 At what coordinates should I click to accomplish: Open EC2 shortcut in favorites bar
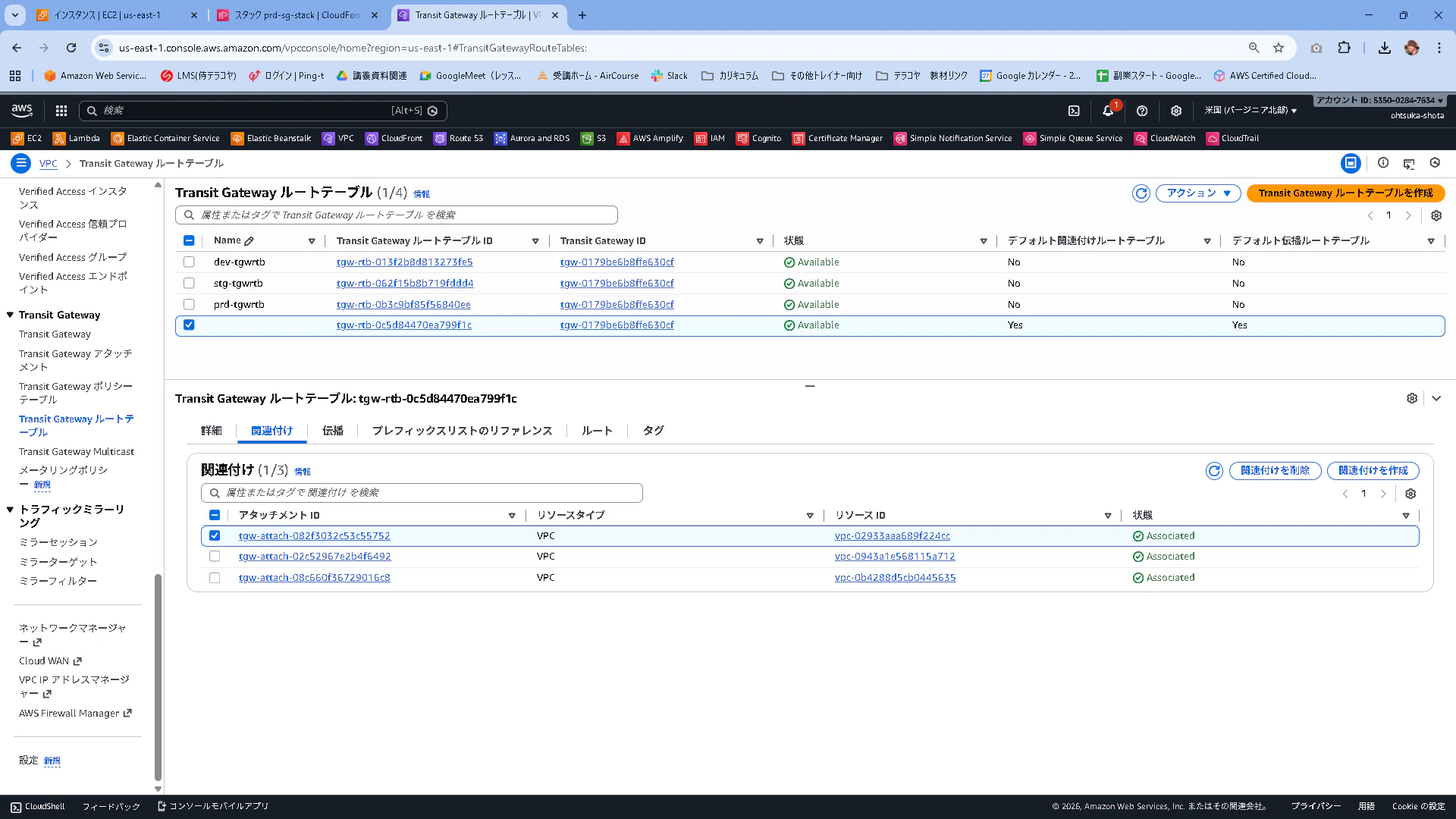coord(27,138)
